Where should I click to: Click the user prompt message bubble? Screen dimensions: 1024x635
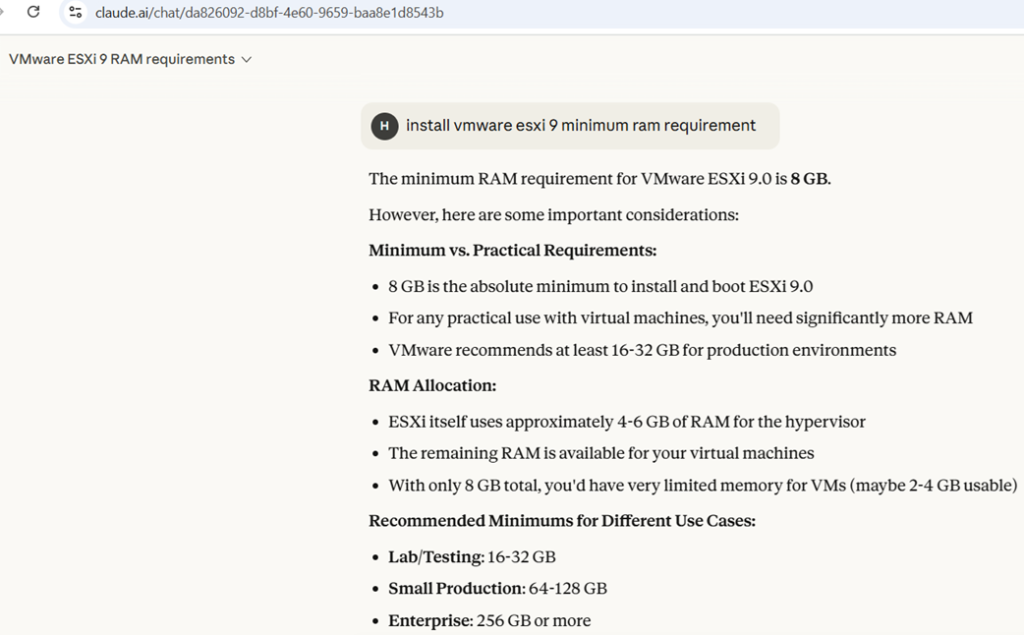pyautogui.click(x=580, y=126)
